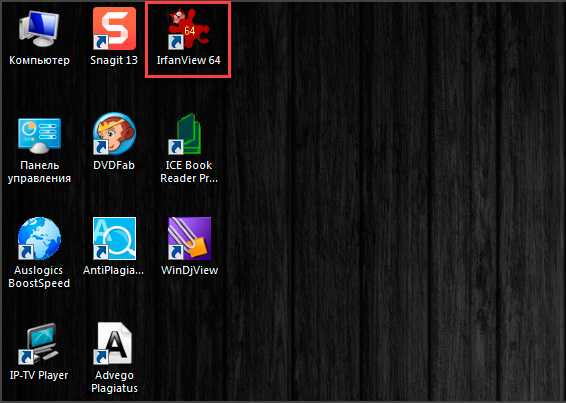
Task: Click the purple WinDjView icon
Action: [x=189, y=238]
